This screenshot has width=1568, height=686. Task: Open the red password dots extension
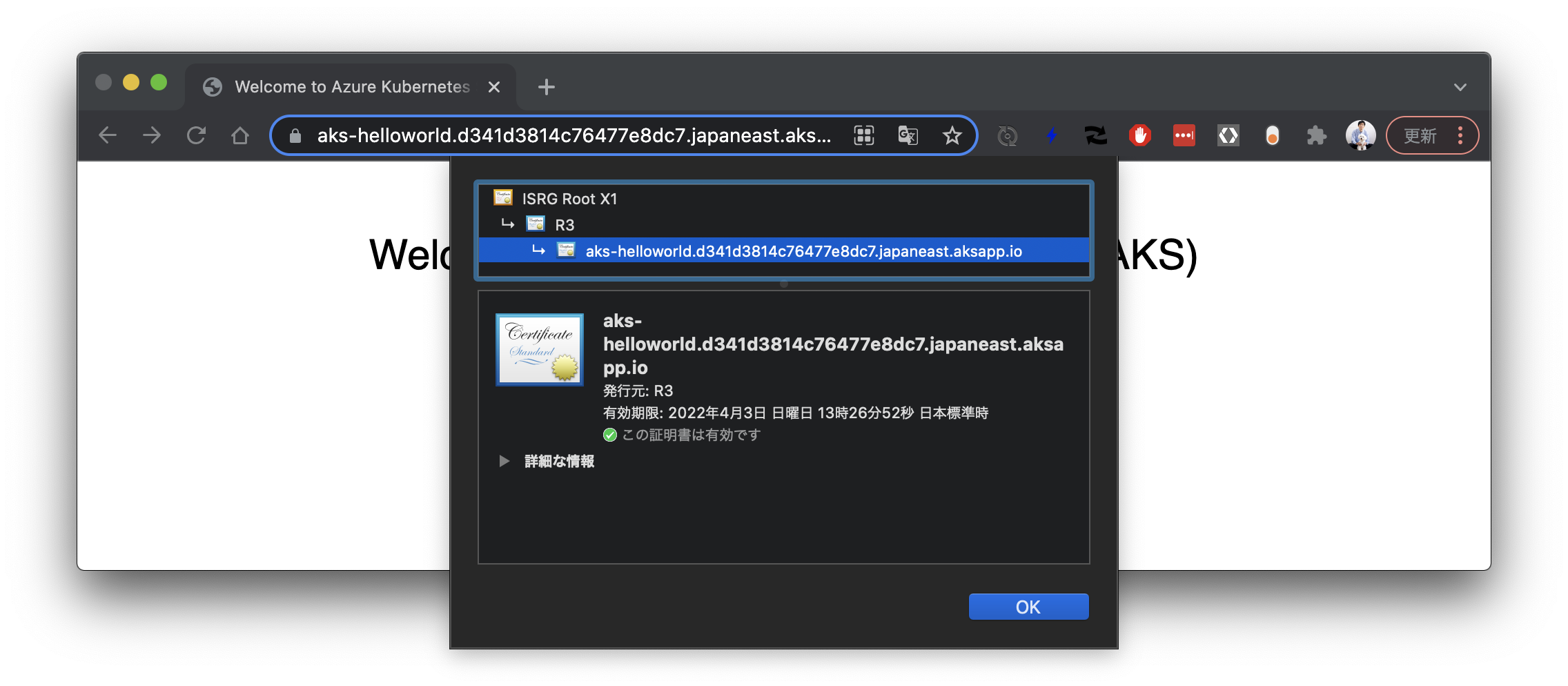click(1184, 136)
